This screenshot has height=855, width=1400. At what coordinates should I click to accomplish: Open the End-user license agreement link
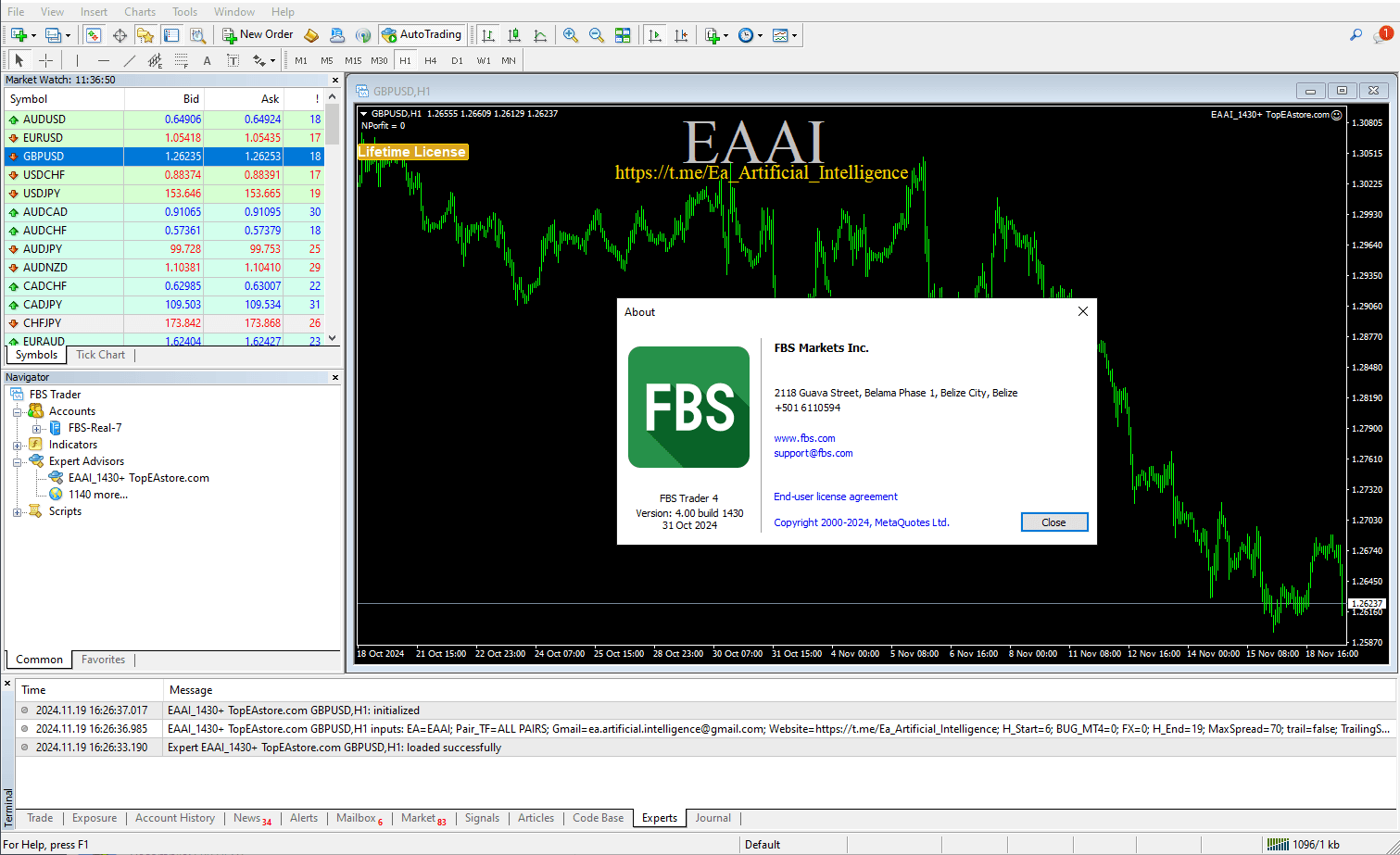835,497
